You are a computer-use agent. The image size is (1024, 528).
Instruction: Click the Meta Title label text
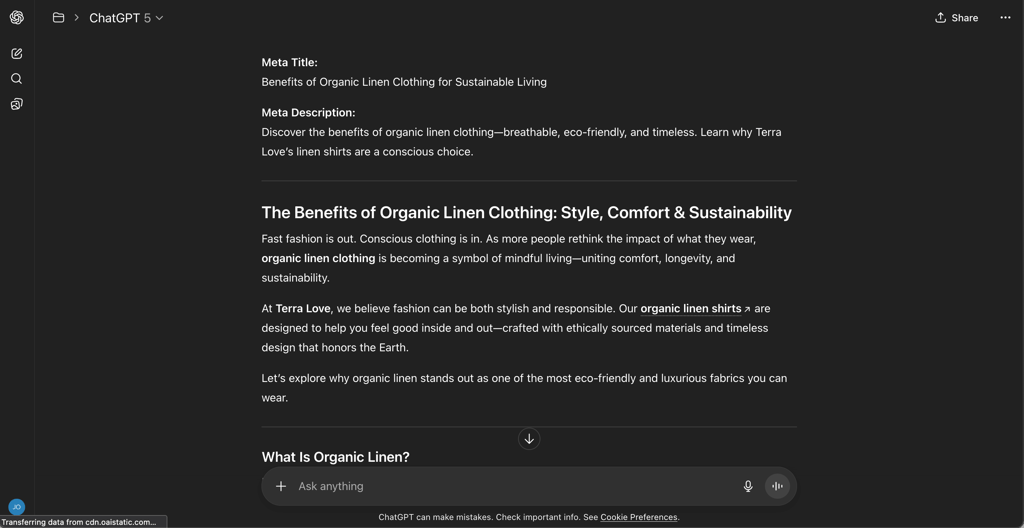click(x=289, y=63)
